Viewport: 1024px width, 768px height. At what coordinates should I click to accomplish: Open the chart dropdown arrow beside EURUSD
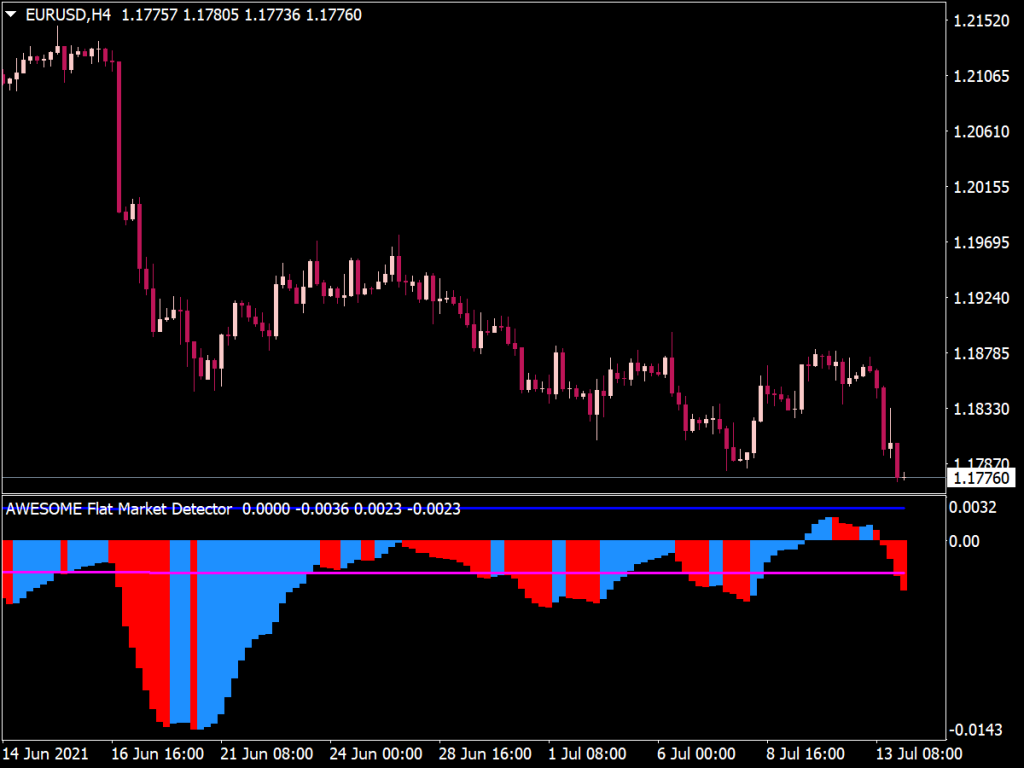tap(11, 14)
